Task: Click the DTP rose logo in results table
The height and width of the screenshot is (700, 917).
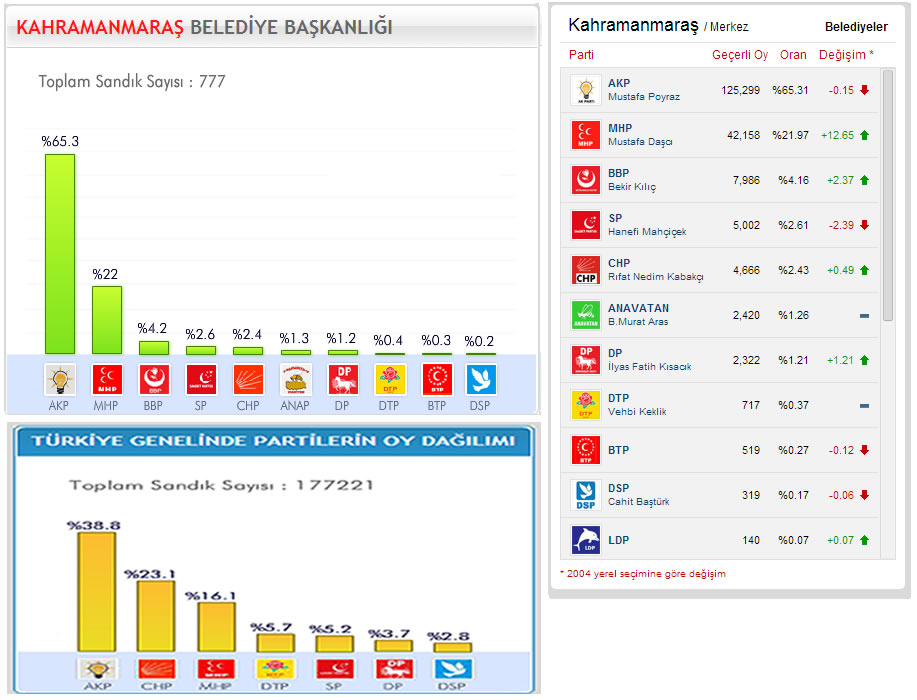Action: pyautogui.click(x=585, y=406)
